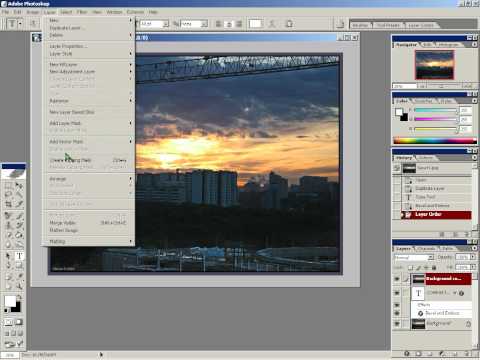Image resolution: width=480 pixels, height=360 pixels.
Task: Open Layer Comps tab in palette well
Action: [x=420, y=25]
